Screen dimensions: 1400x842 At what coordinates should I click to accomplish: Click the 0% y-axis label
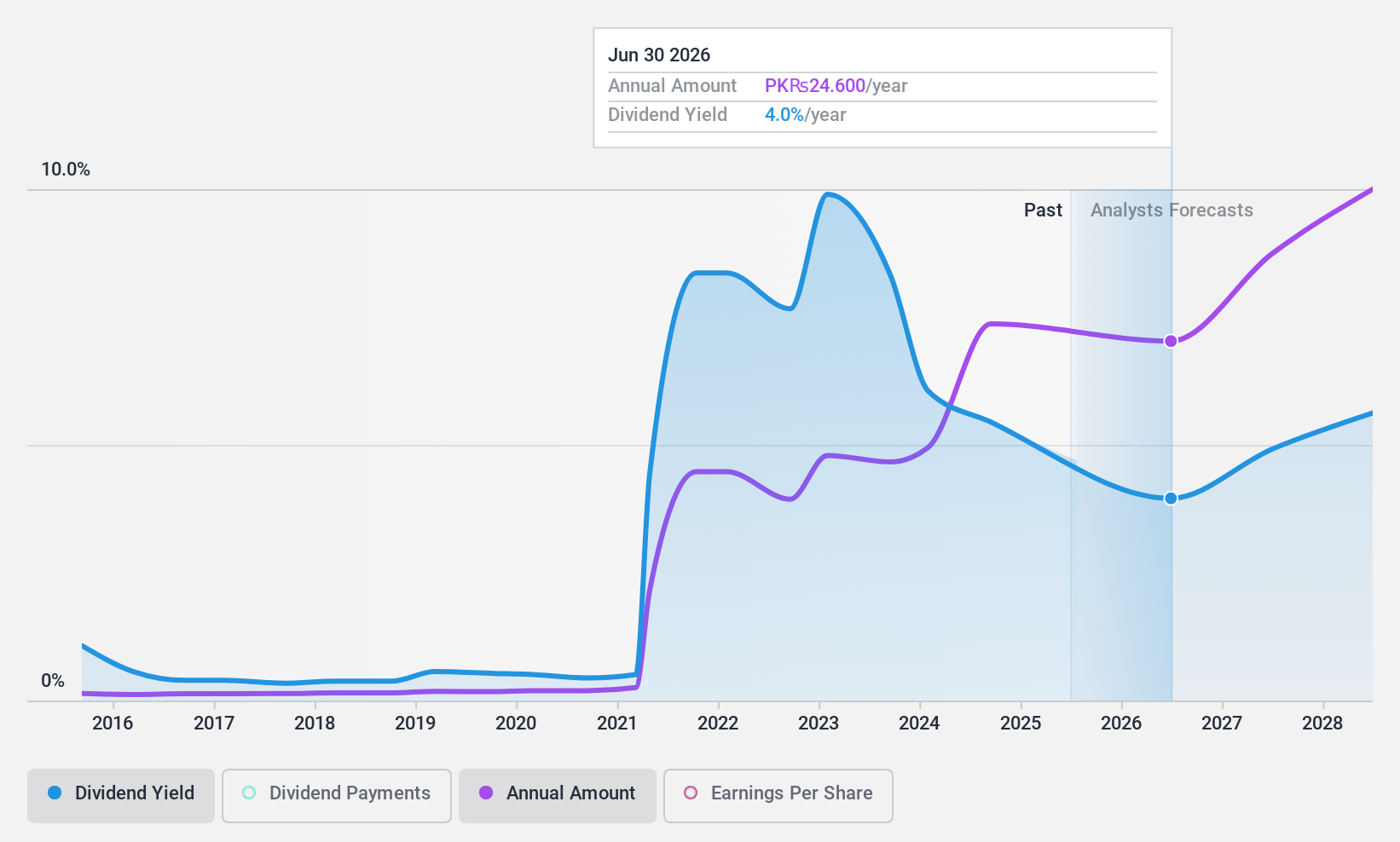(x=53, y=681)
